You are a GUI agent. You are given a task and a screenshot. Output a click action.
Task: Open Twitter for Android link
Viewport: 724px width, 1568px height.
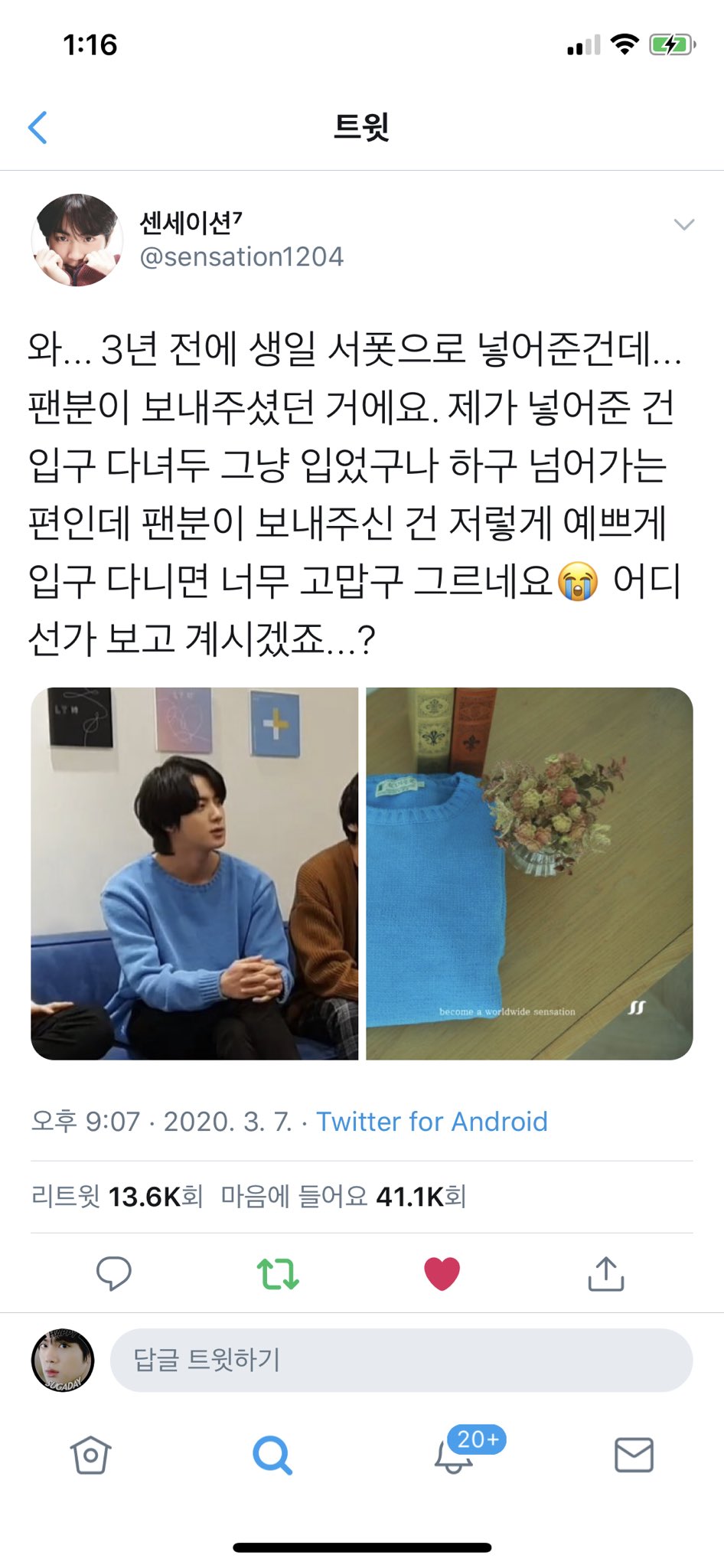[x=432, y=1122]
